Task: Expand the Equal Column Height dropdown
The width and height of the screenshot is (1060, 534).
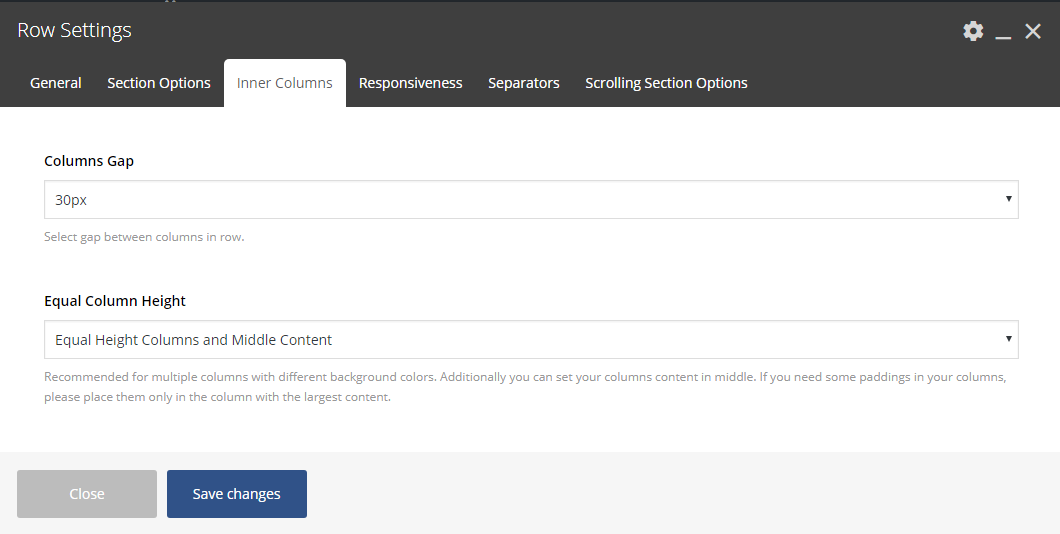Action: [x=531, y=339]
